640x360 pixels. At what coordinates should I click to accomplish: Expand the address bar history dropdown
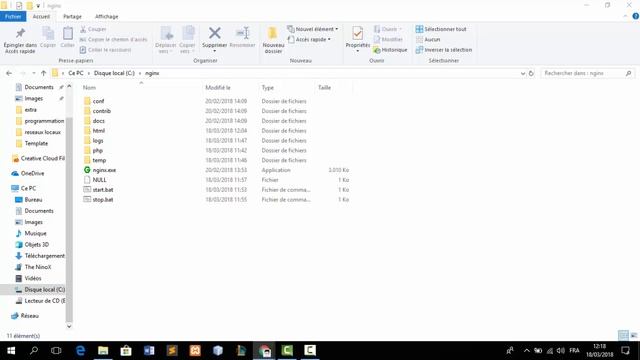point(523,73)
